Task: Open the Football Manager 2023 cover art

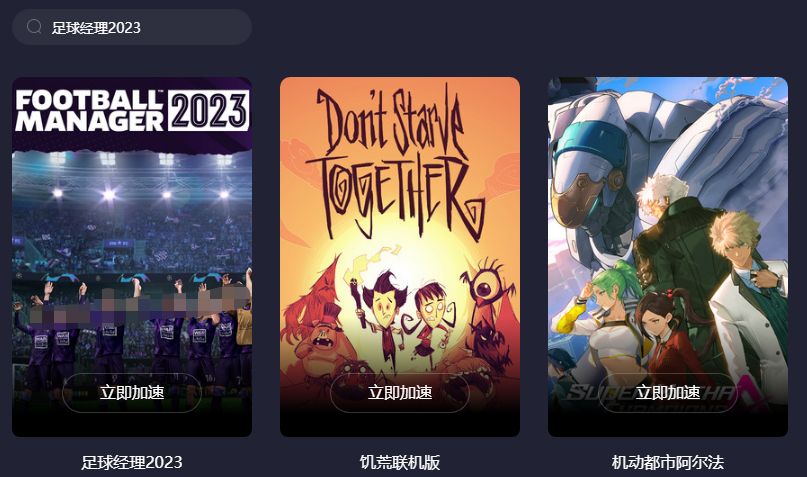Action: click(132, 257)
